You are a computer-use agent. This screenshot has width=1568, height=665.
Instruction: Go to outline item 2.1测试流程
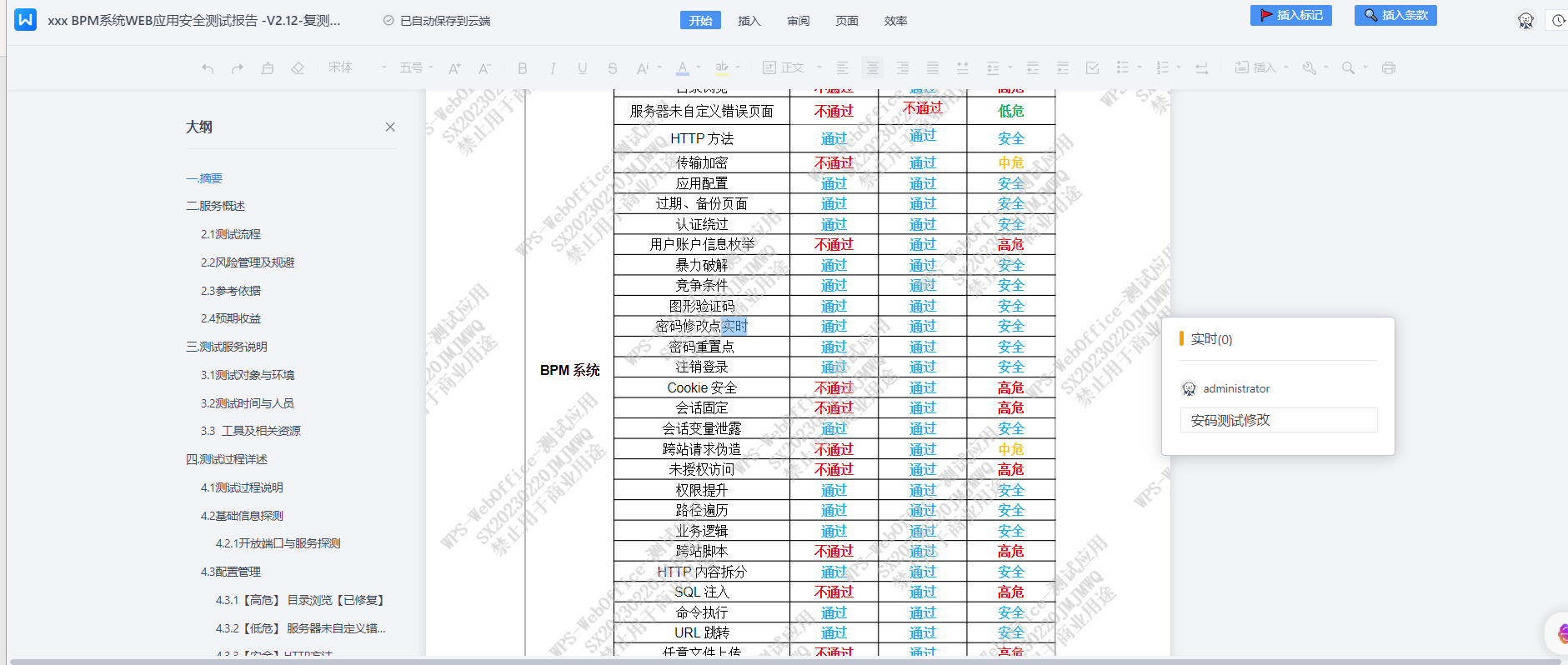[231, 234]
